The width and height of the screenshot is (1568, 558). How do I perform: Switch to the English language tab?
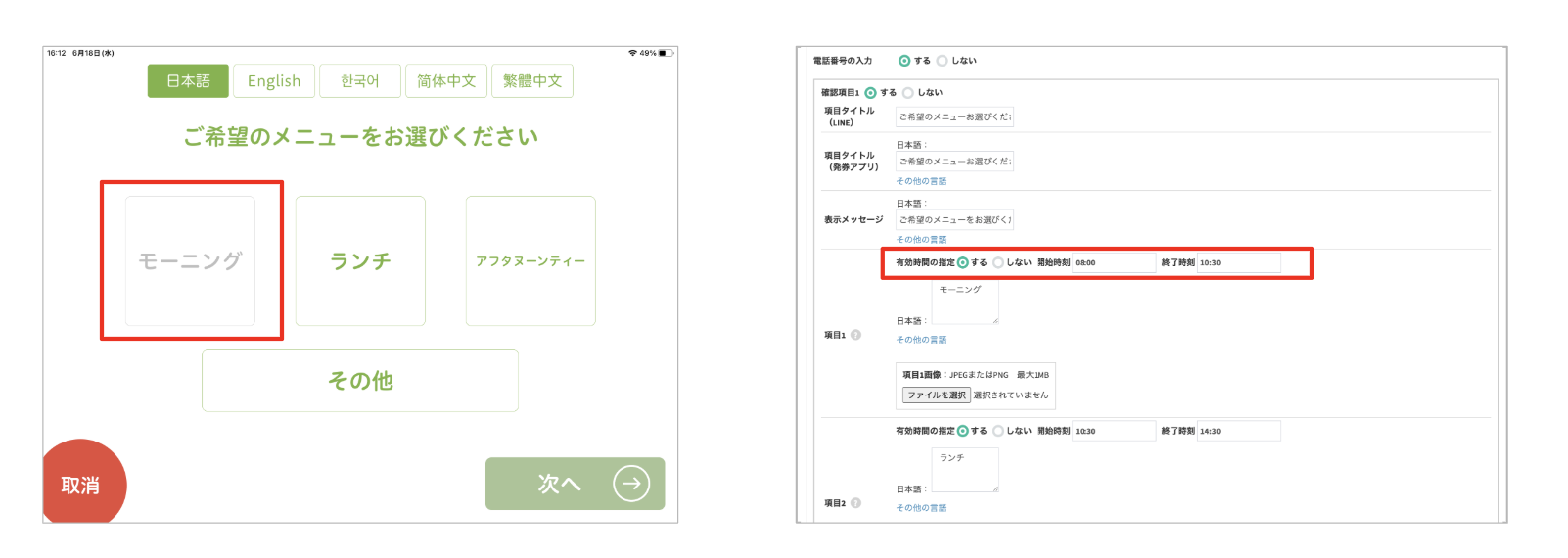pos(274,81)
